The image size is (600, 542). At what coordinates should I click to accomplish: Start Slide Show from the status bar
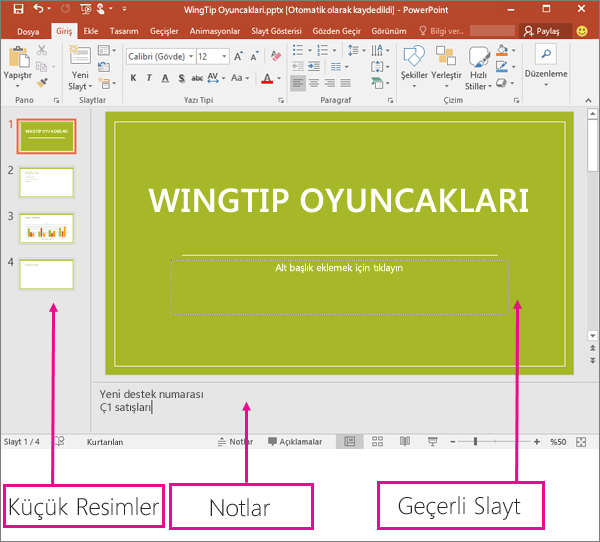pos(432,441)
